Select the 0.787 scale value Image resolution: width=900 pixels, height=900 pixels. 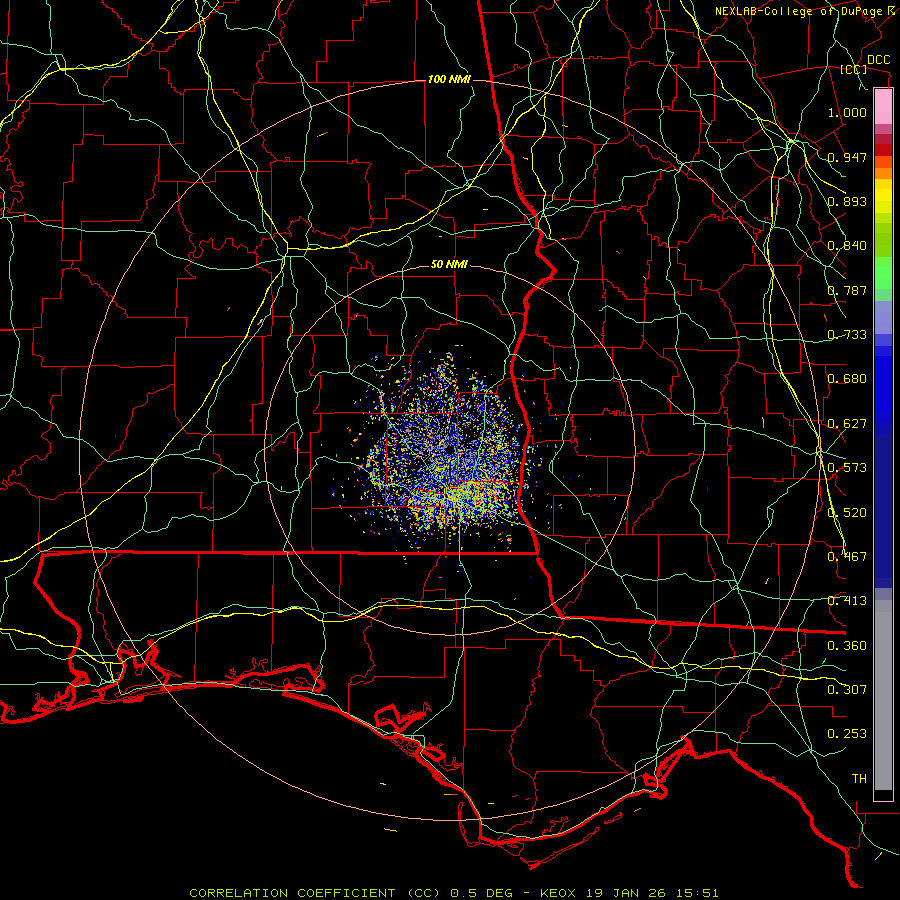pyautogui.click(x=847, y=290)
